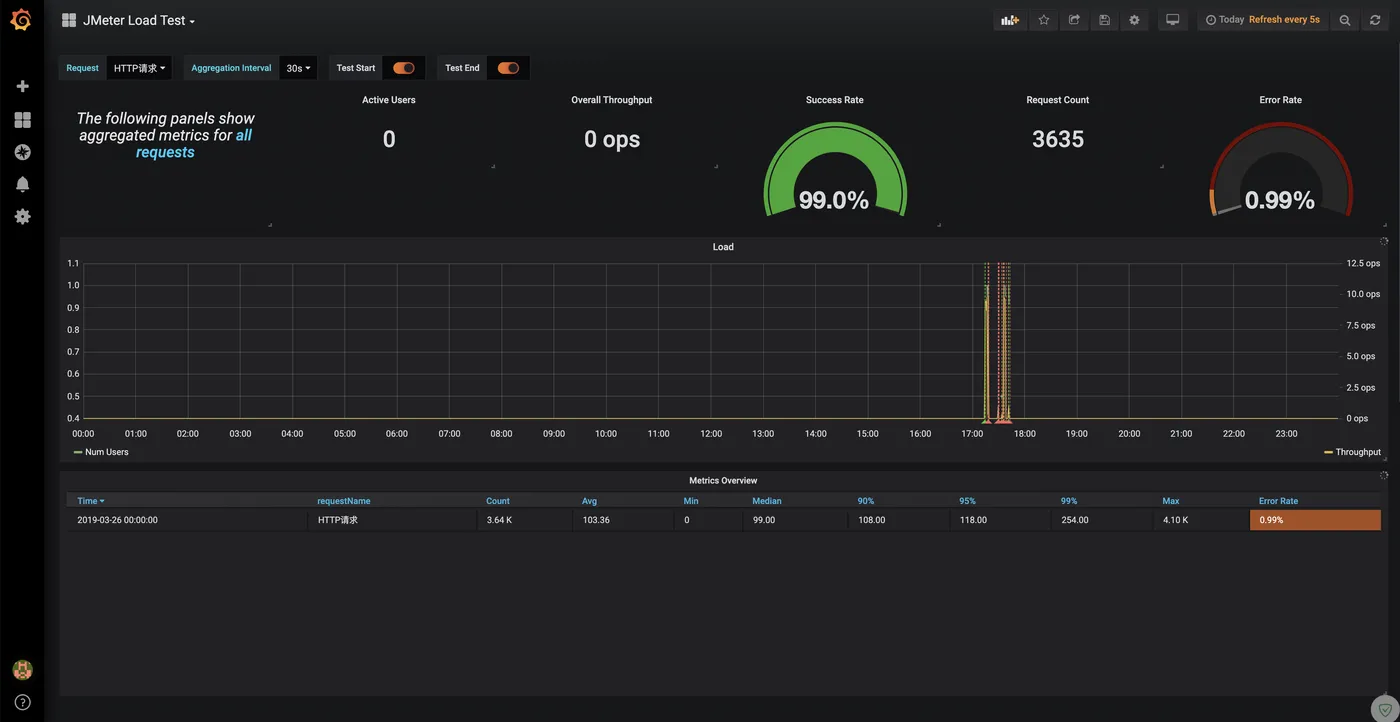The height and width of the screenshot is (722, 1400).
Task: Click the orange 0.99% error rate cell
Action: [1316, 520]
